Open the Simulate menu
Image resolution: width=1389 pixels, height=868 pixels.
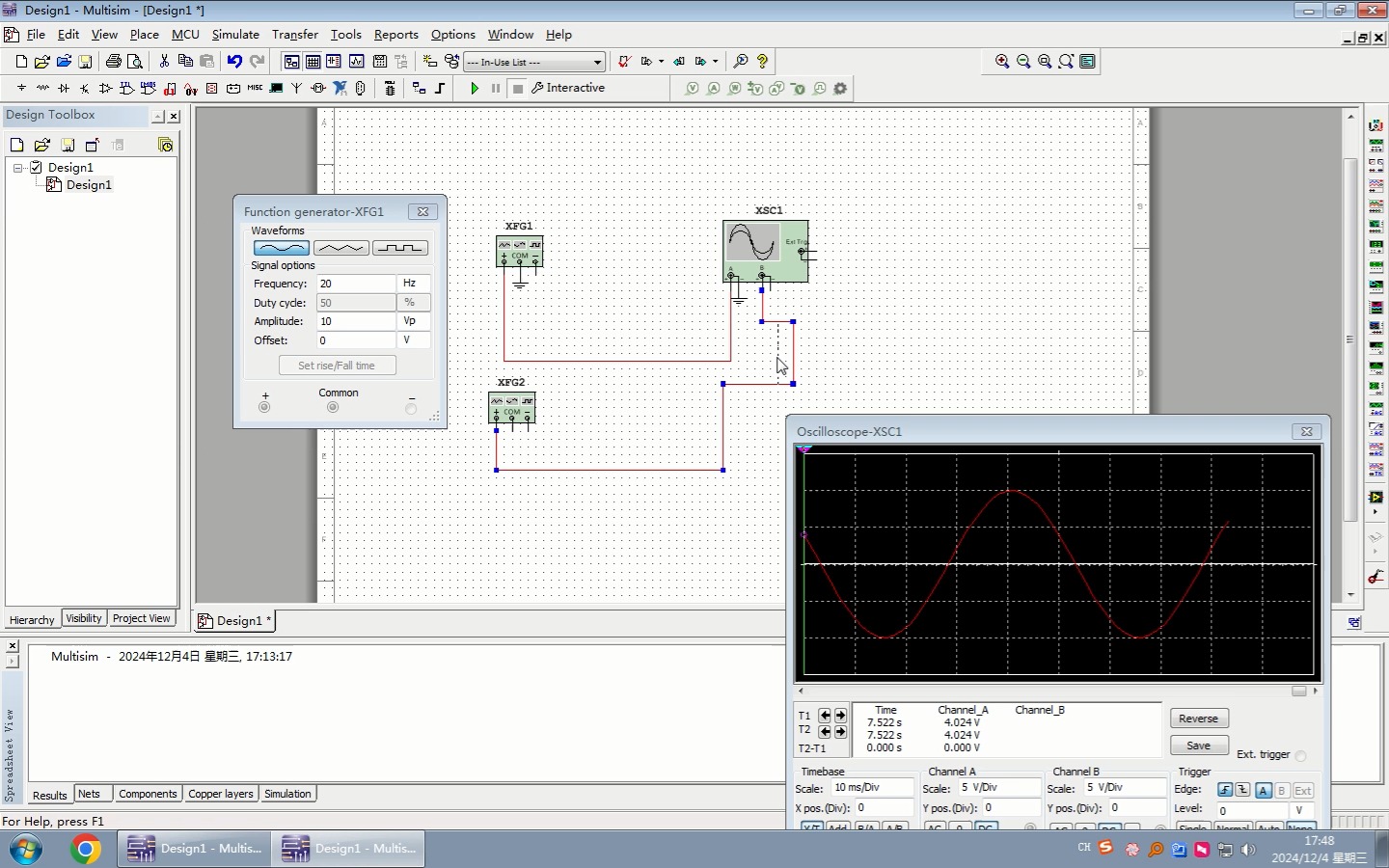(x=235, y=35)
